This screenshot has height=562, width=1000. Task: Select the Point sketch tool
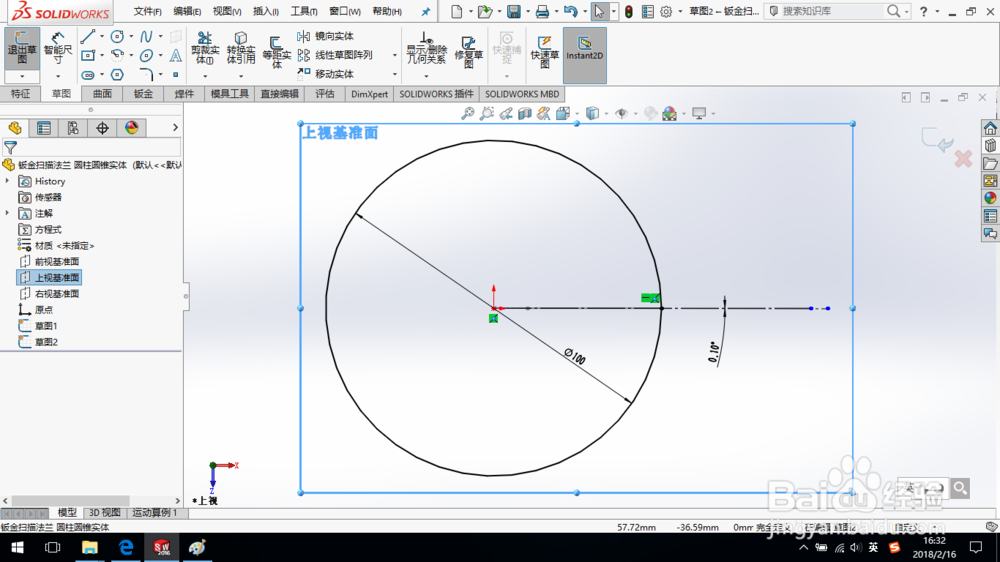(175, 75)
